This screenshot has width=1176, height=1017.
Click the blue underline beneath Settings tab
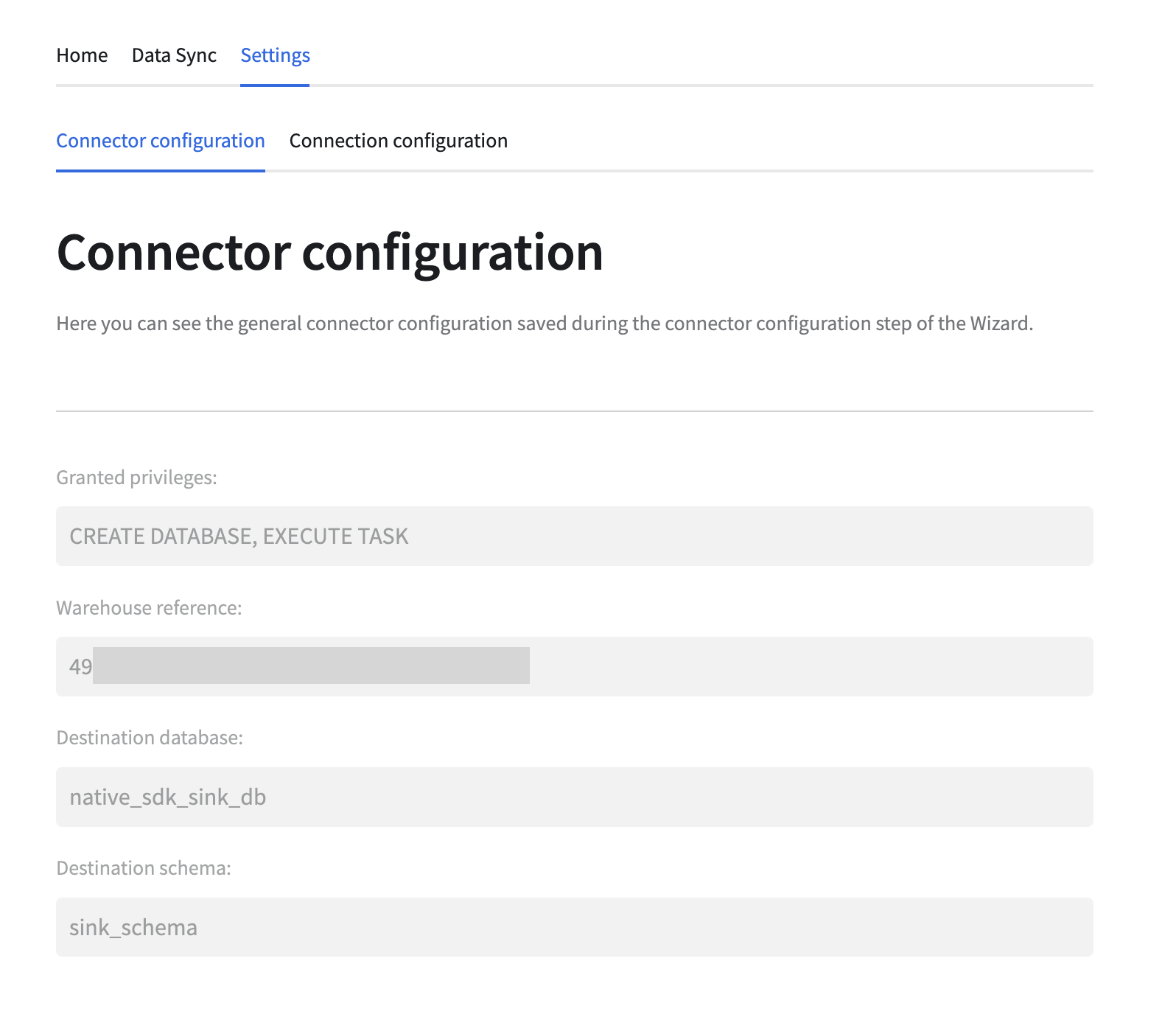[x=275, y=85]
